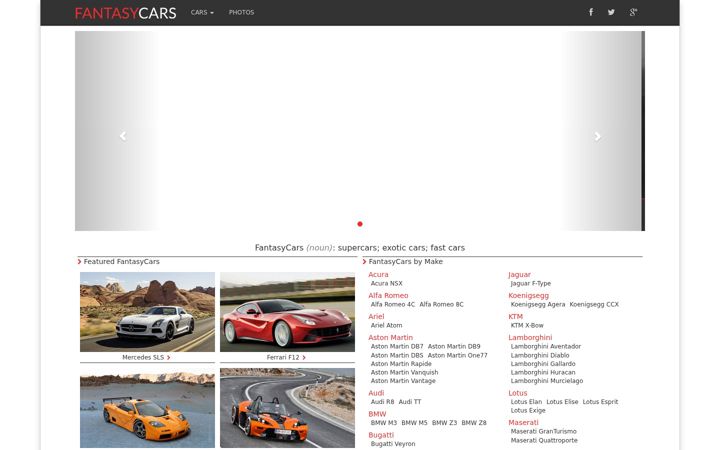Viewport: 720px width, 450px height.
Task: Open the Koenigsegg make heading
Action: (529, 295)
